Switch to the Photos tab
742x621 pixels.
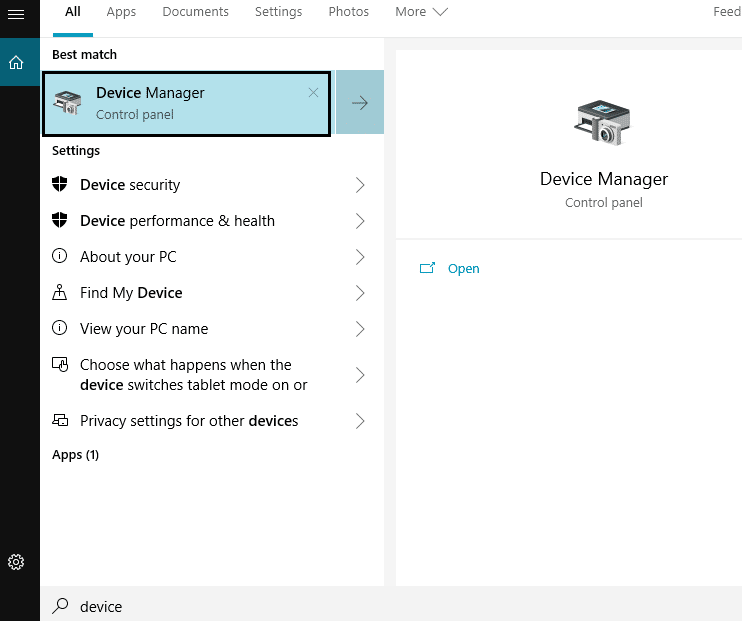[x=349, y=12]
